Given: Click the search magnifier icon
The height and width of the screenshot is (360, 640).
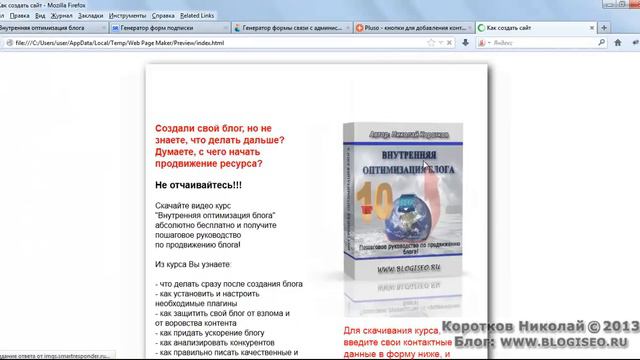Looking at the screenshot, I should point(602,42).
